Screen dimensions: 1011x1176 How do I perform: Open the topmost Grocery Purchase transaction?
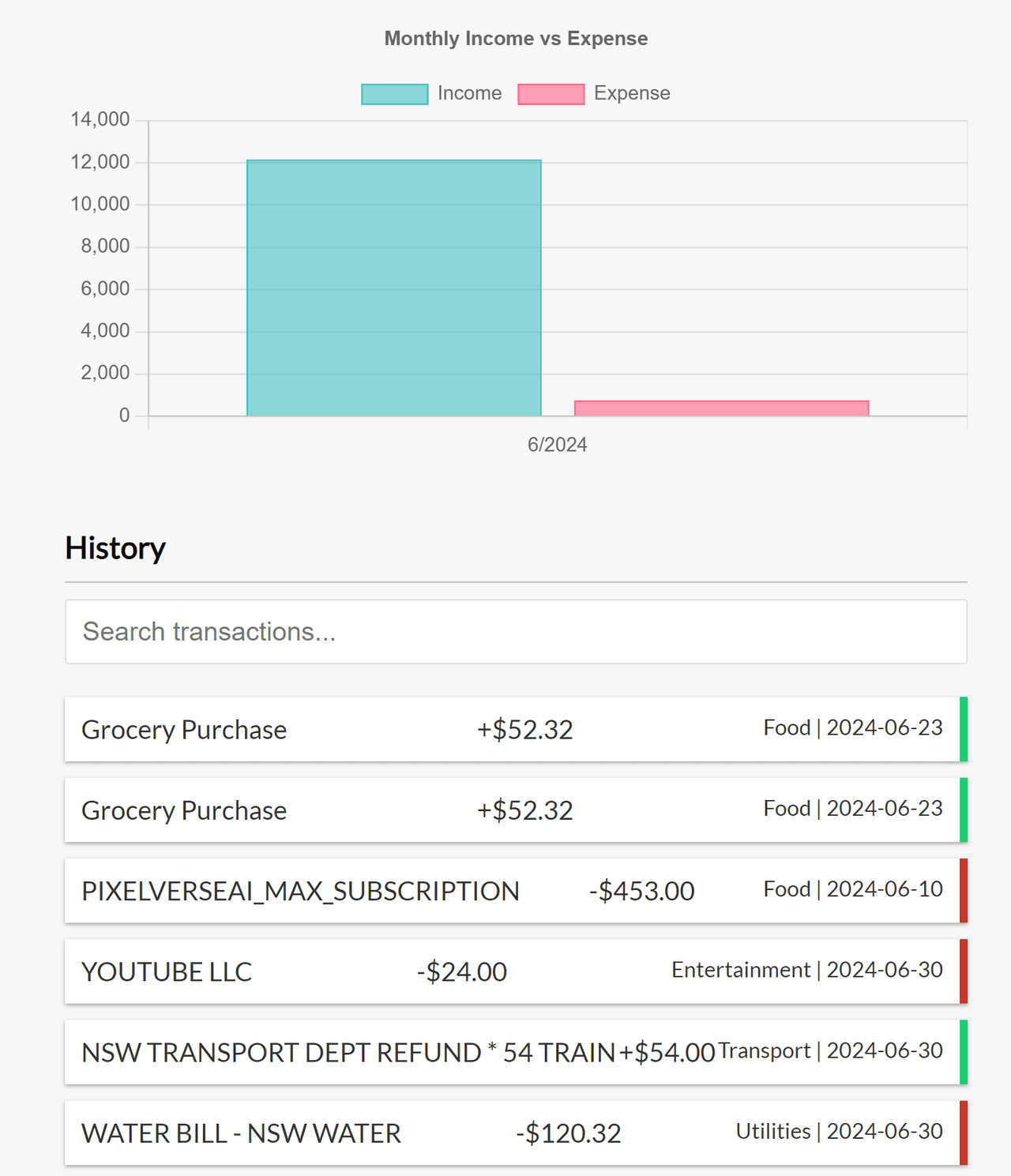pyautogui.click(x=184, y=730)
